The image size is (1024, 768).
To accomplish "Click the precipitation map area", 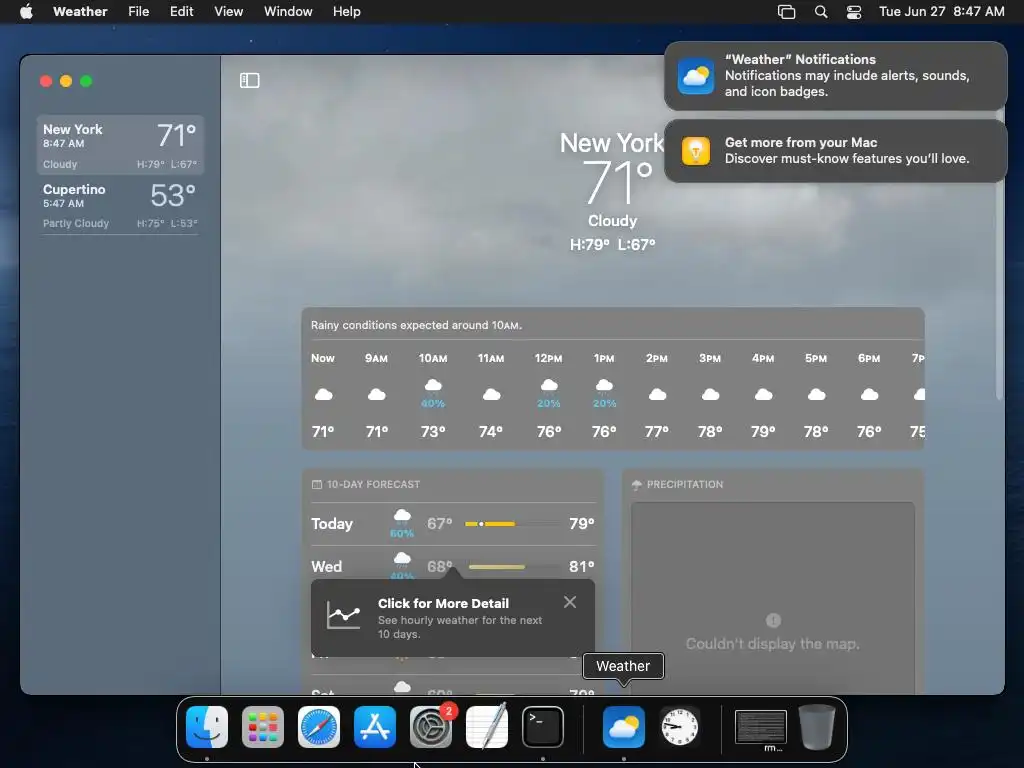I will [x=773, y=598].
